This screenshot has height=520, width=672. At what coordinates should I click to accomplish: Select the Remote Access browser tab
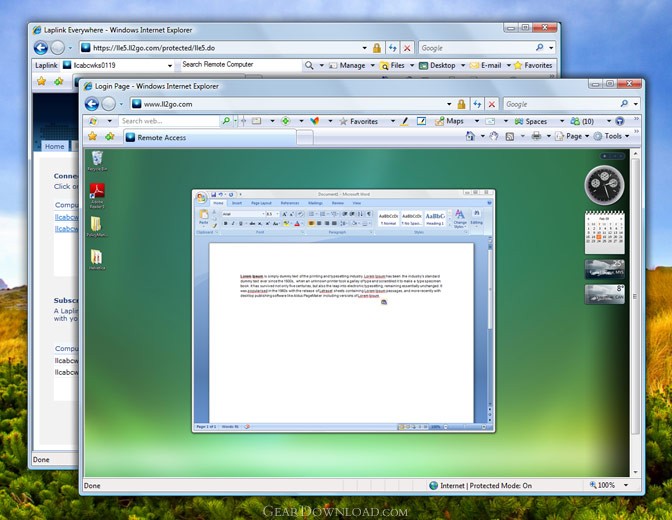pos(210,138)
